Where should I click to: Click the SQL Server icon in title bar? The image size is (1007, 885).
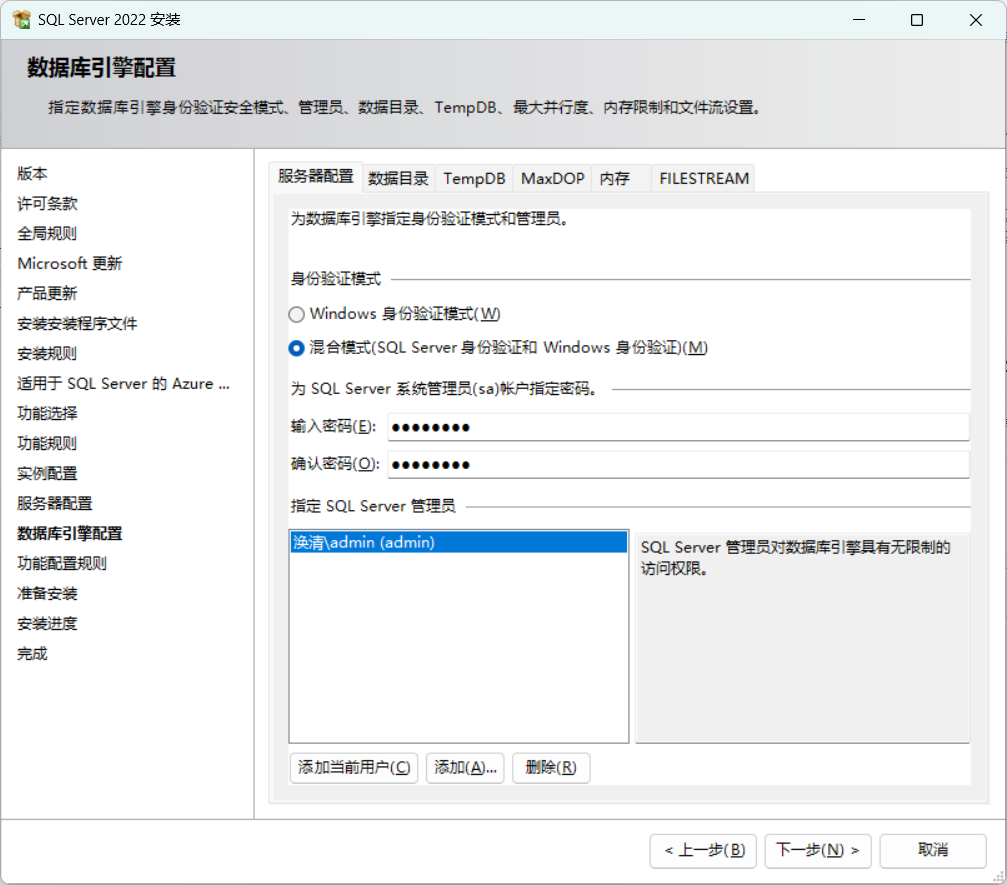coord(19,19)
